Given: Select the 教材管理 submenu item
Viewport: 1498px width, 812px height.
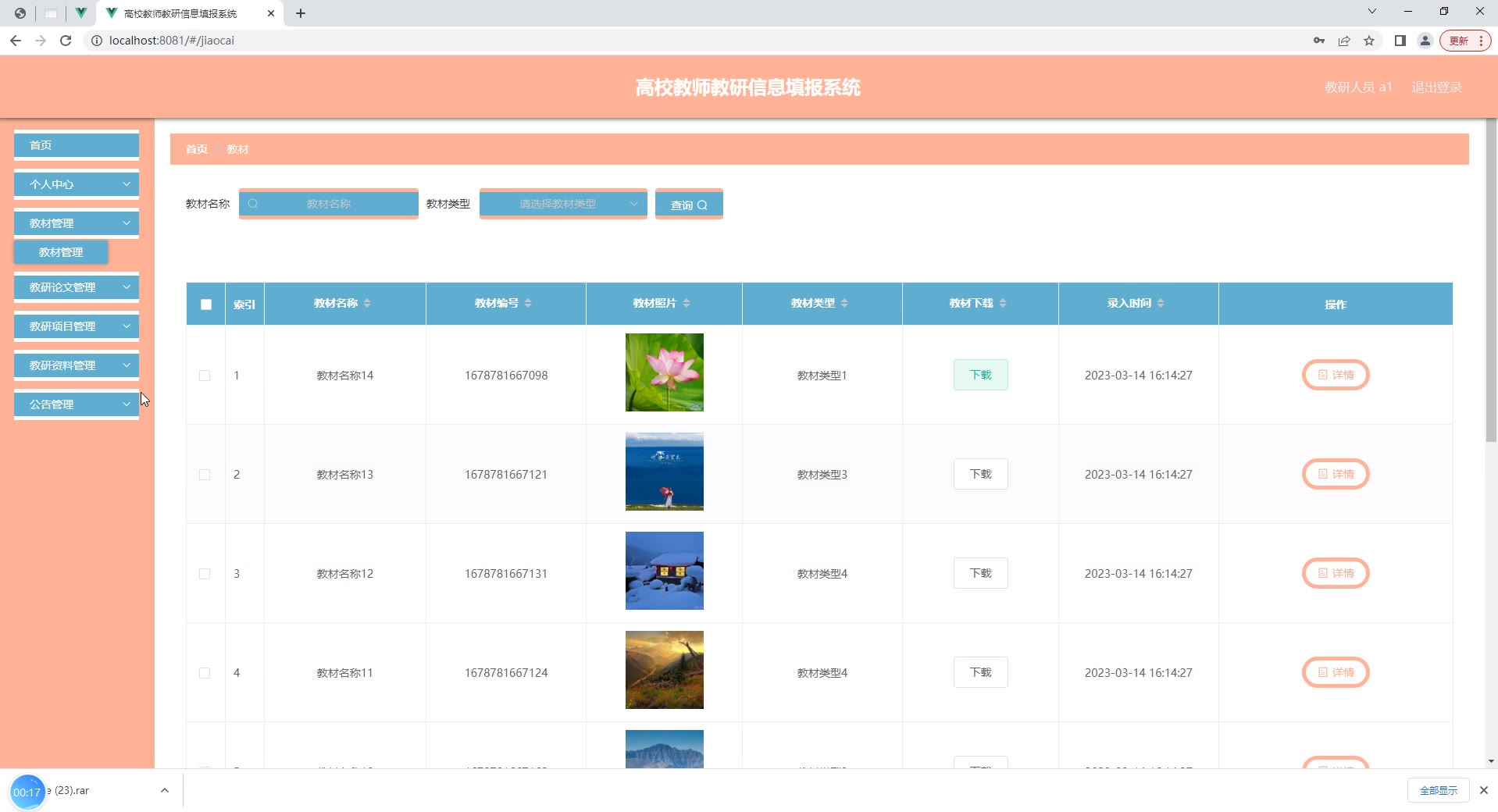Looking at the screenshot, I should (61, 252).
